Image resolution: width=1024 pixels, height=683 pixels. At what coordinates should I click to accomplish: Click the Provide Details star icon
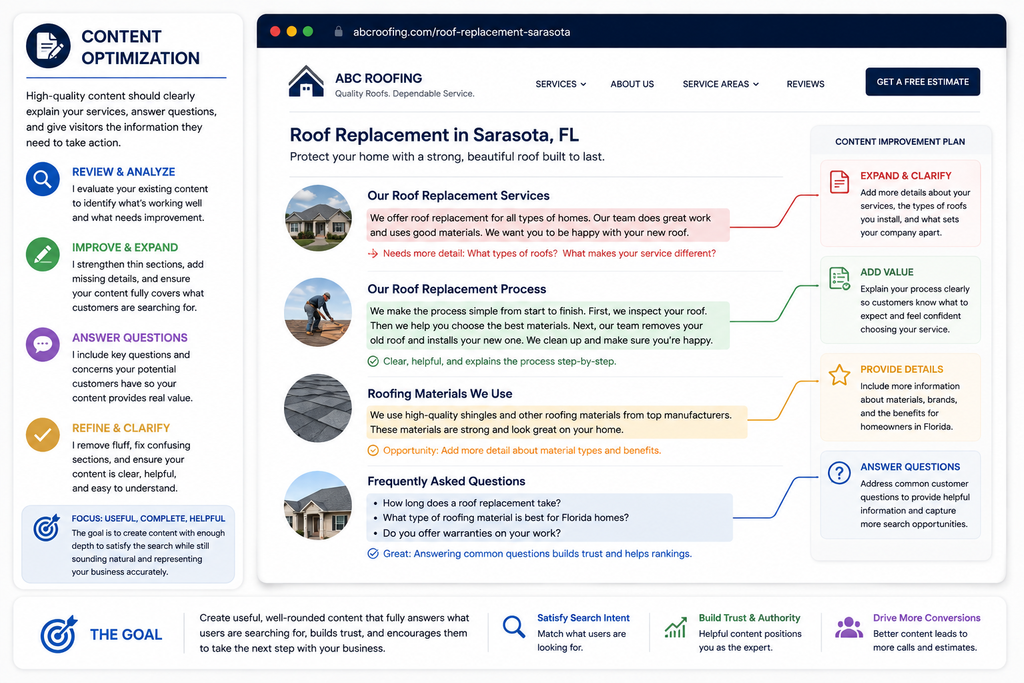pyautogui.click(x=839, y=375)
